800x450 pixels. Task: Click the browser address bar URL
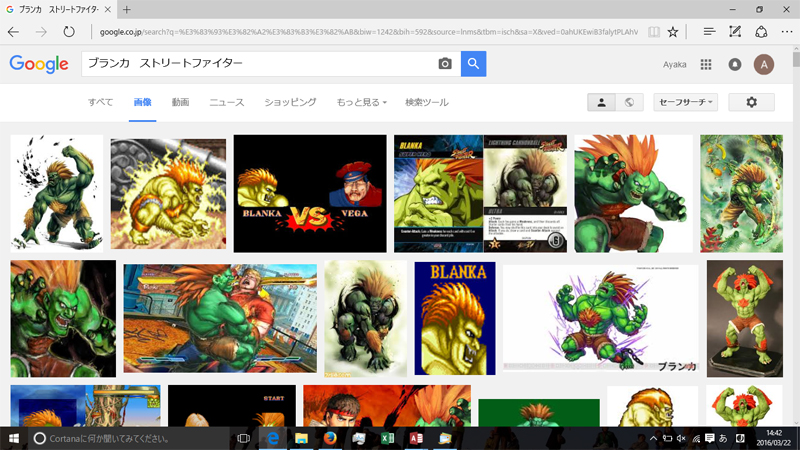point(368,32)
